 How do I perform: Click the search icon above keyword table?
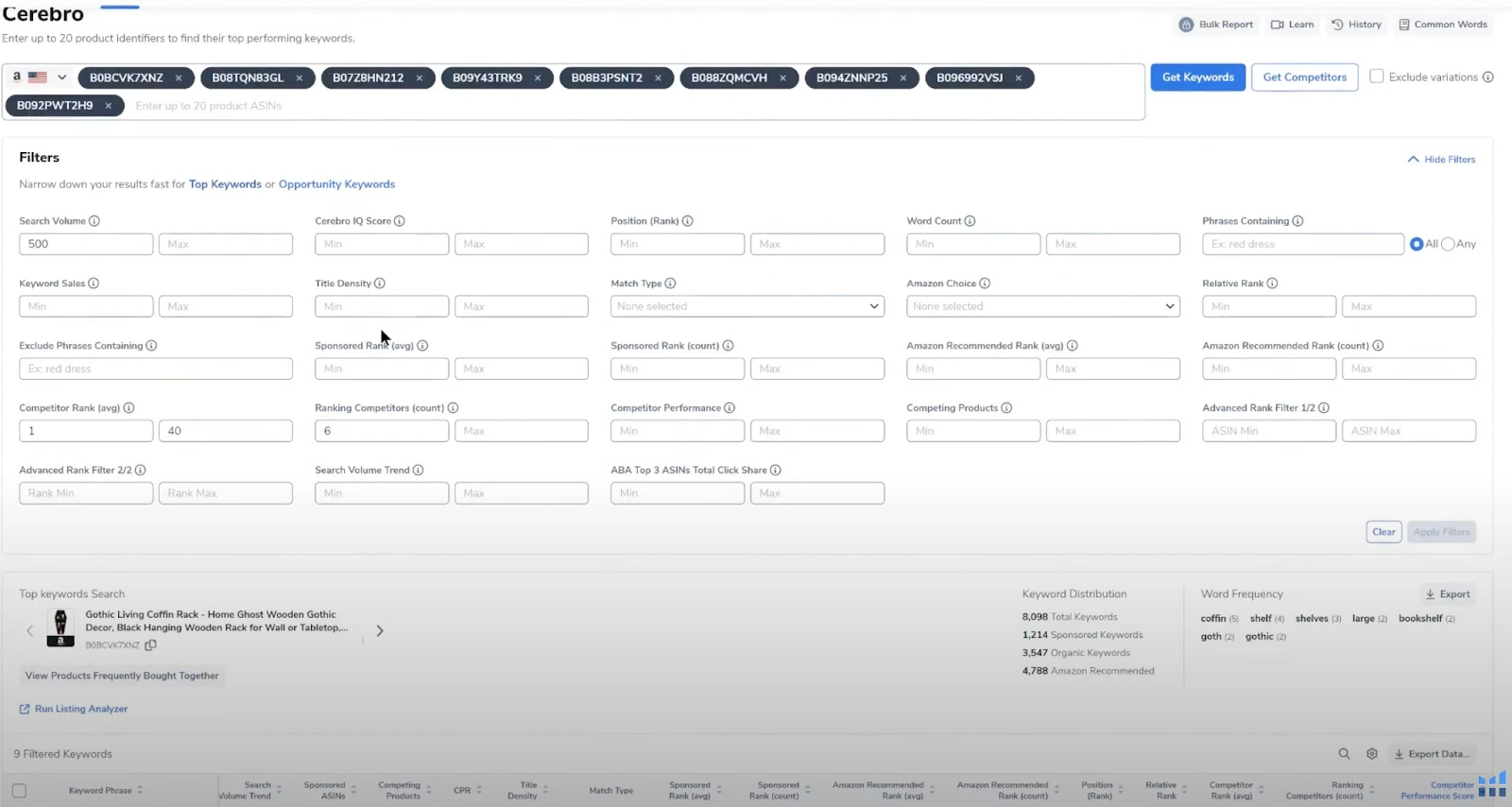tap(1344, 754)
